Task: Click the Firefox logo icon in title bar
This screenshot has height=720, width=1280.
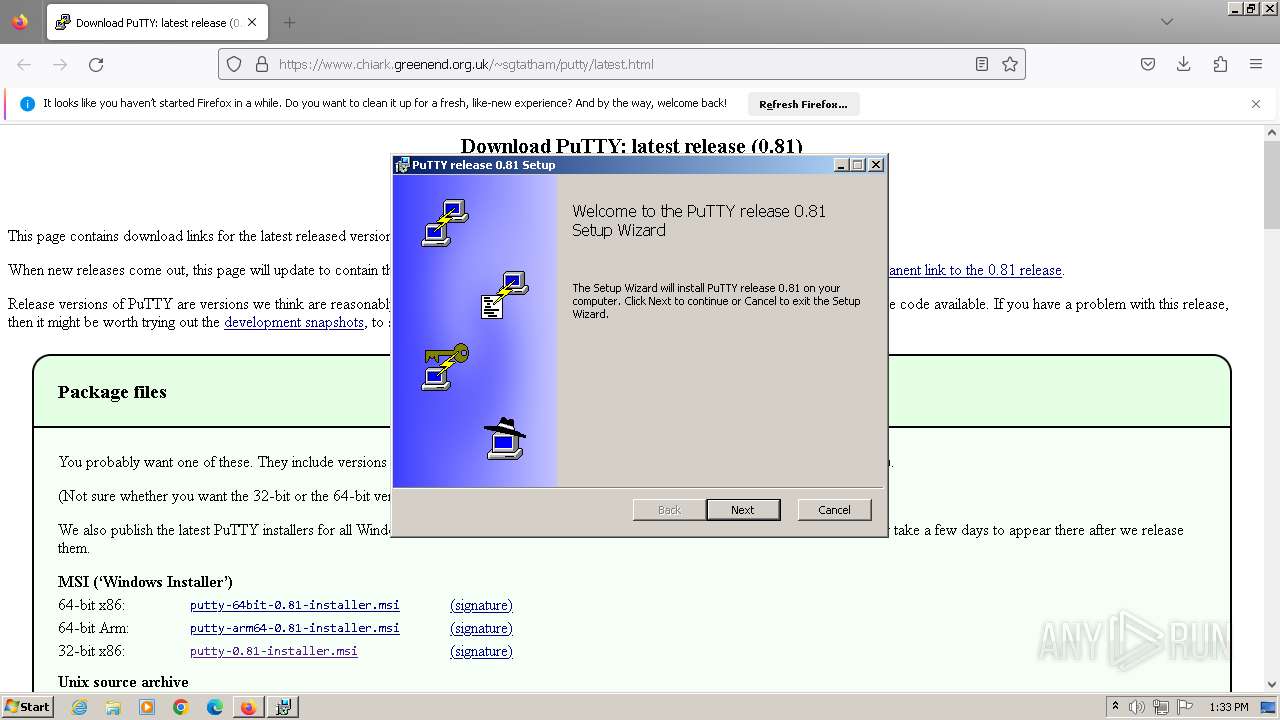Action: 20,21
